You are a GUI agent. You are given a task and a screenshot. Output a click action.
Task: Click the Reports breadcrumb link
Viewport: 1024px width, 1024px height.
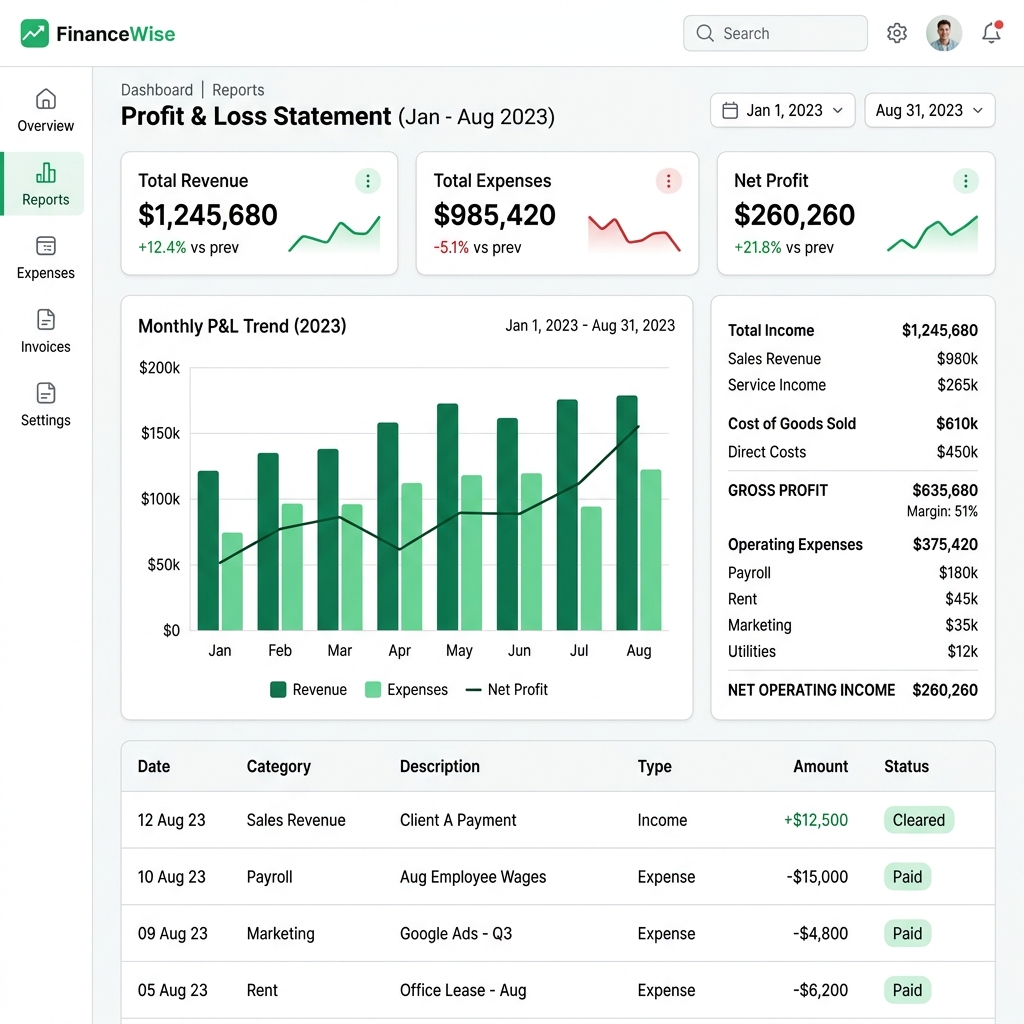pos(238,89)
